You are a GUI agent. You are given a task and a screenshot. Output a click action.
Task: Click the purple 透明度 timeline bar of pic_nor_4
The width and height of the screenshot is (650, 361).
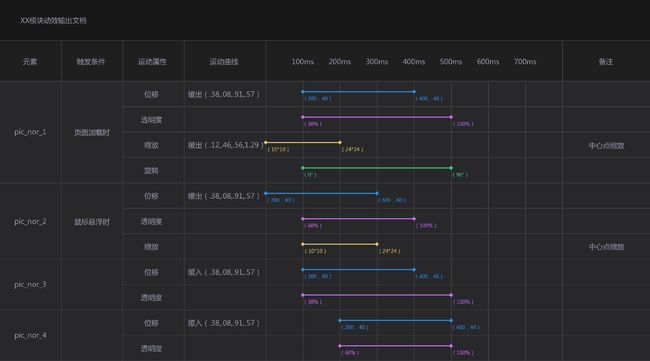[395, 346]
